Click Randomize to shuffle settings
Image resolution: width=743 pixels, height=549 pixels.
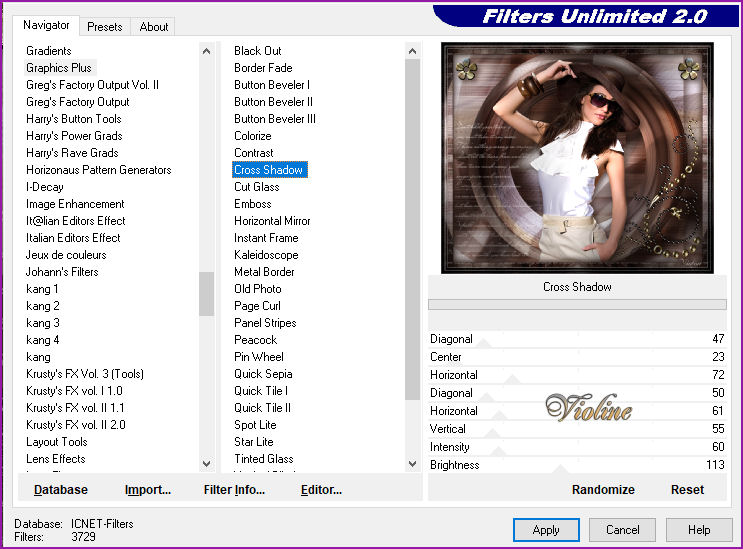click(x=603, y=489)
